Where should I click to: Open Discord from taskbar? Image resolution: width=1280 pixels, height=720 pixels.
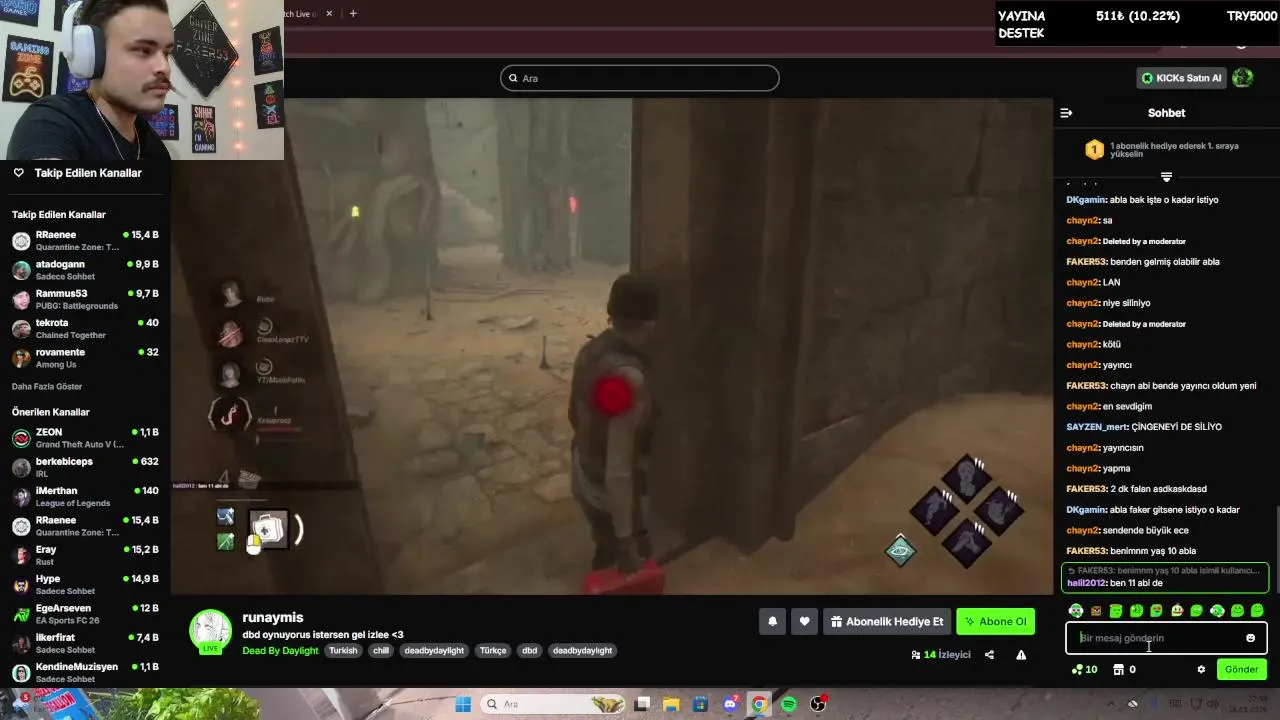point(730,704)
